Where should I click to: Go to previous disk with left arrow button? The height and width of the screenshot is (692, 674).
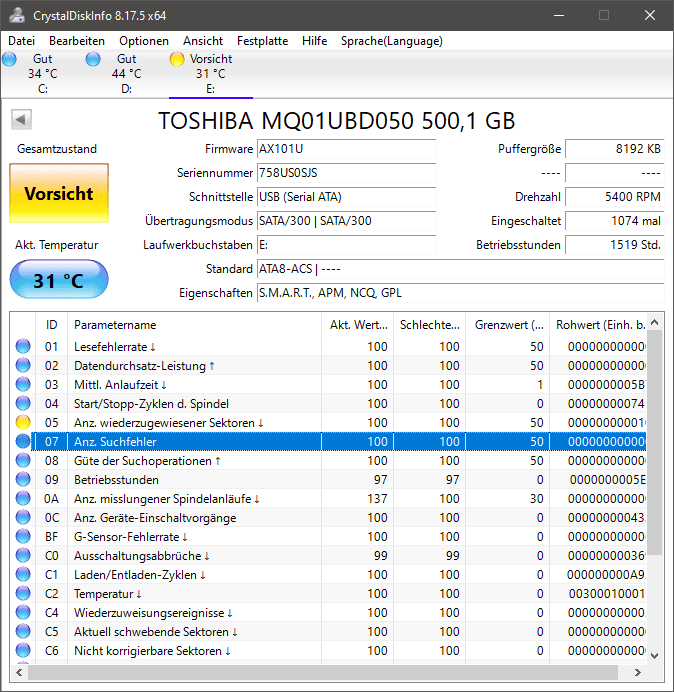21,119
